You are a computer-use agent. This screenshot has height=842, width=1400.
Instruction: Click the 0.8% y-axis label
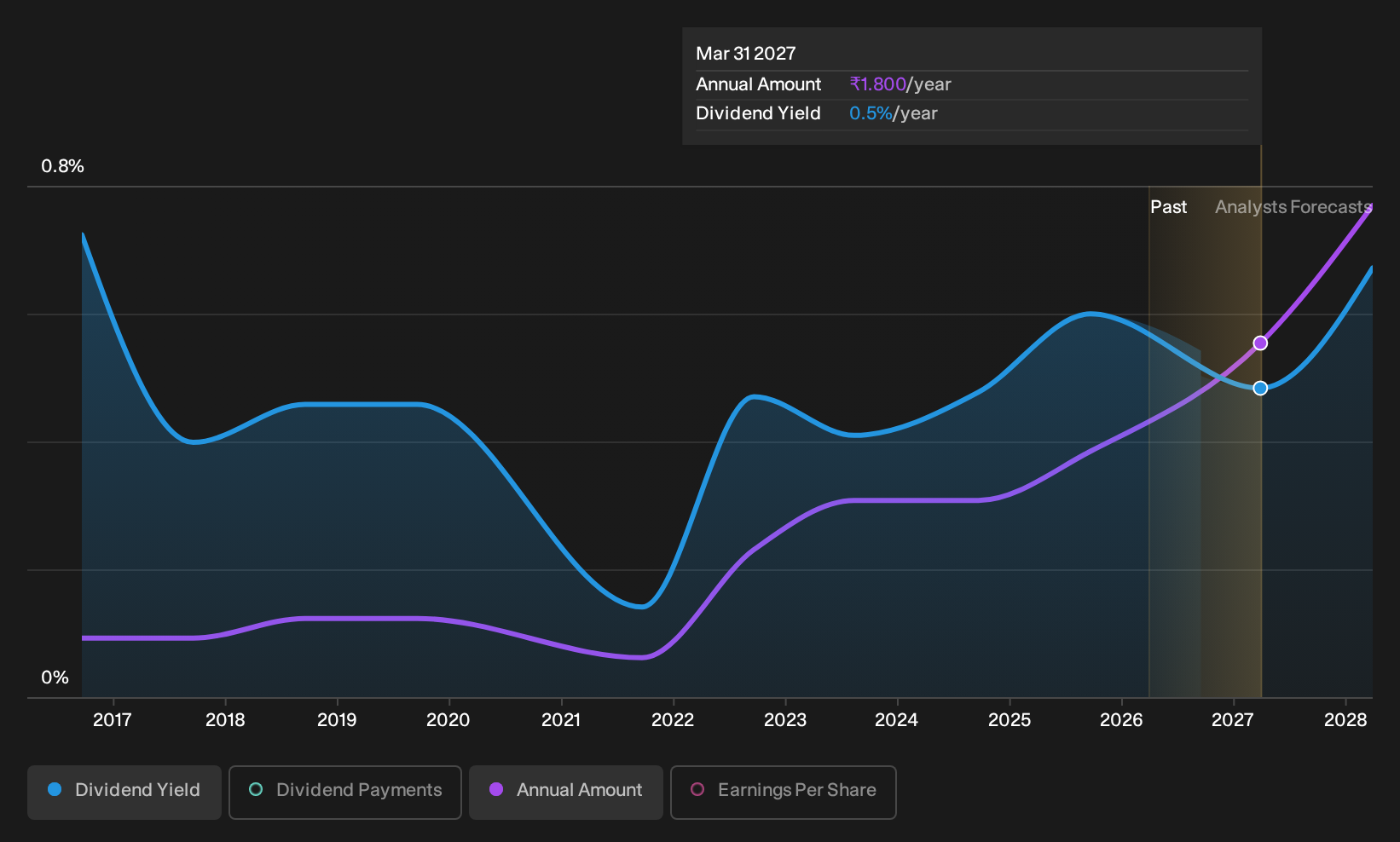(62, 166)
